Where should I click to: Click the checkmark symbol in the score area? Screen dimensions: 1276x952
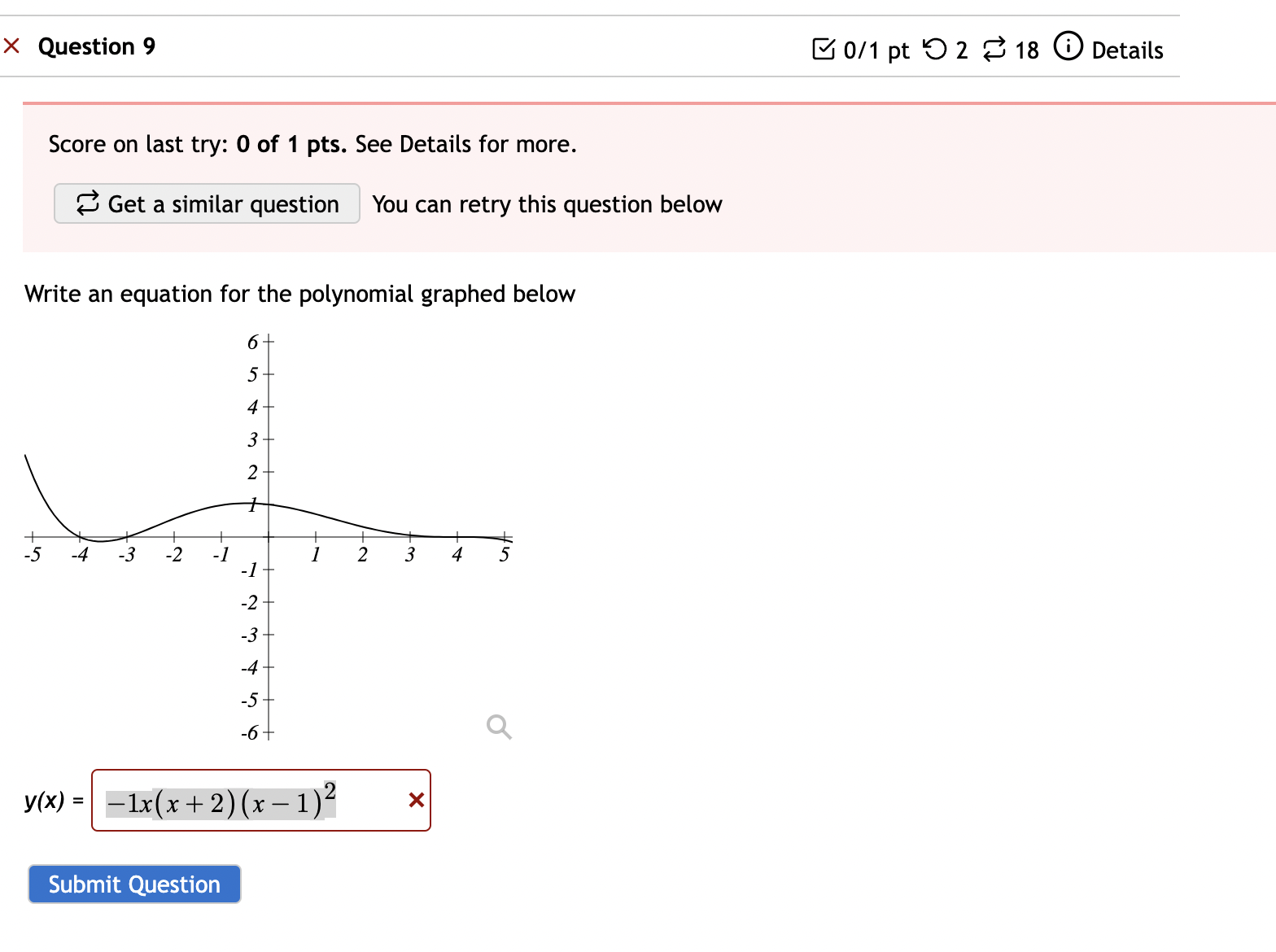825,49
